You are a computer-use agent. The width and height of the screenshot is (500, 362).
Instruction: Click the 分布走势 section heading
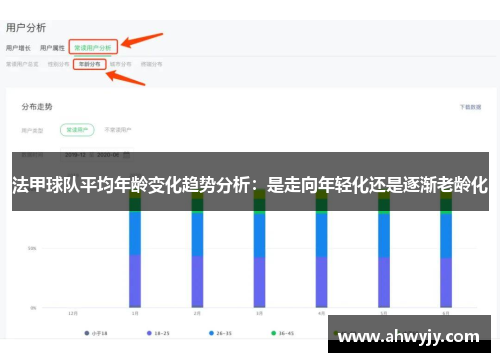coord(37,107)
